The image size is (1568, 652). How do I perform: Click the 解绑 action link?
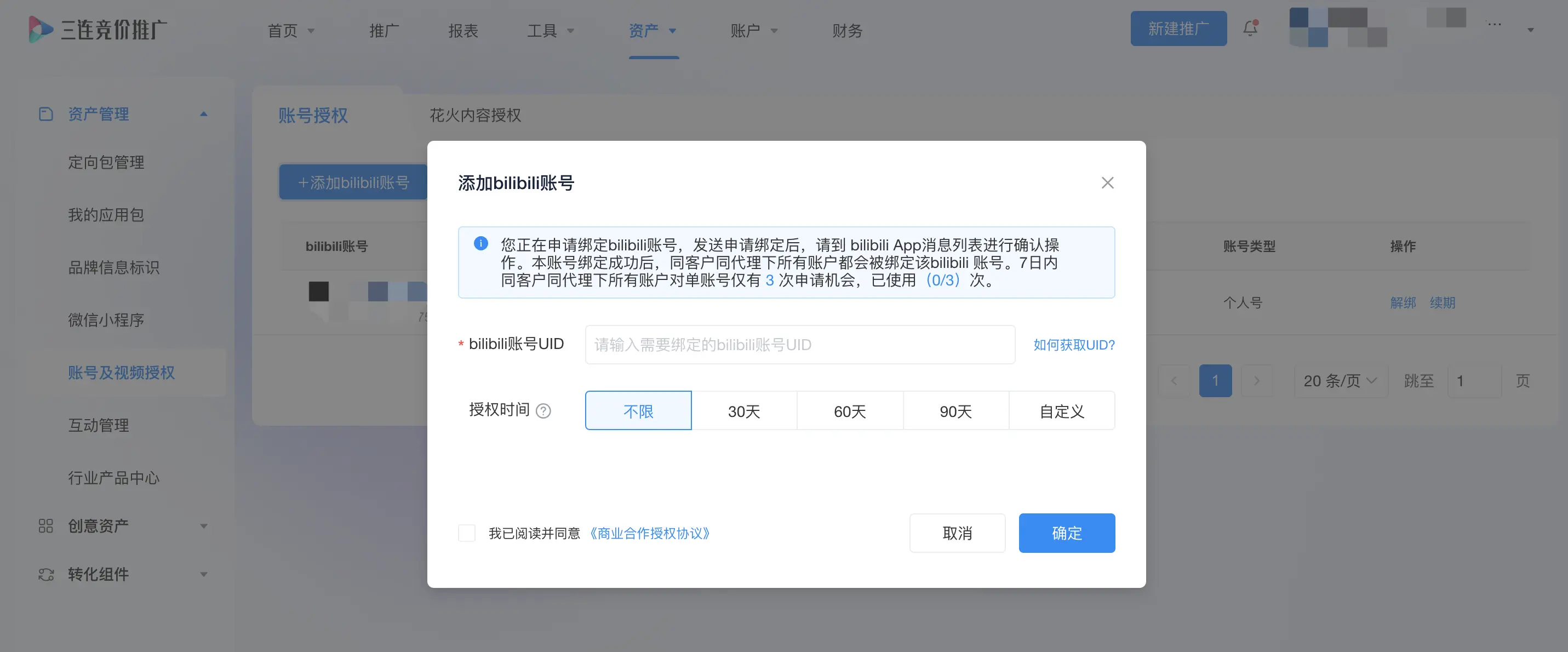tap(1403, 302)
